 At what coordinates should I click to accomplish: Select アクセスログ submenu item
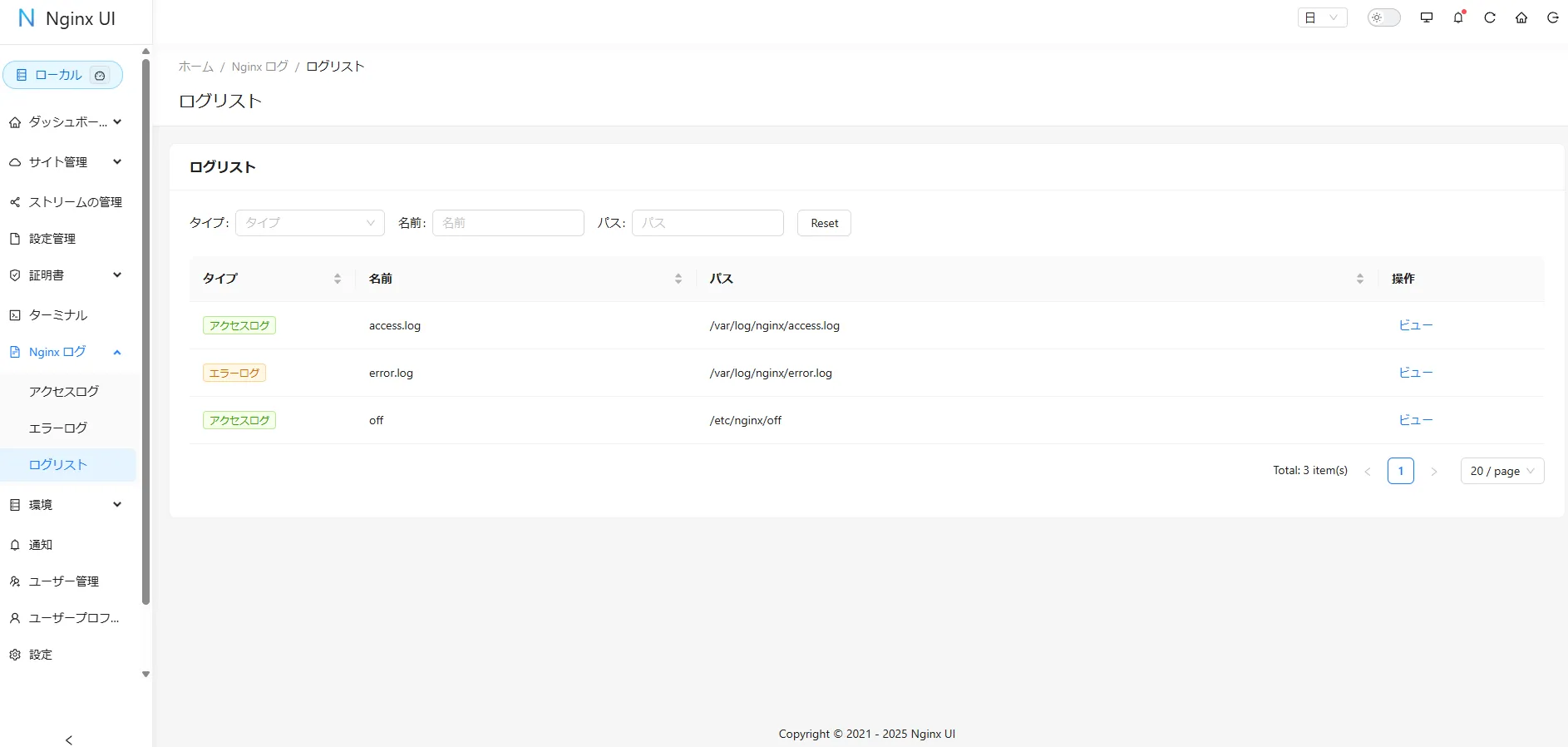click(68, 392)
